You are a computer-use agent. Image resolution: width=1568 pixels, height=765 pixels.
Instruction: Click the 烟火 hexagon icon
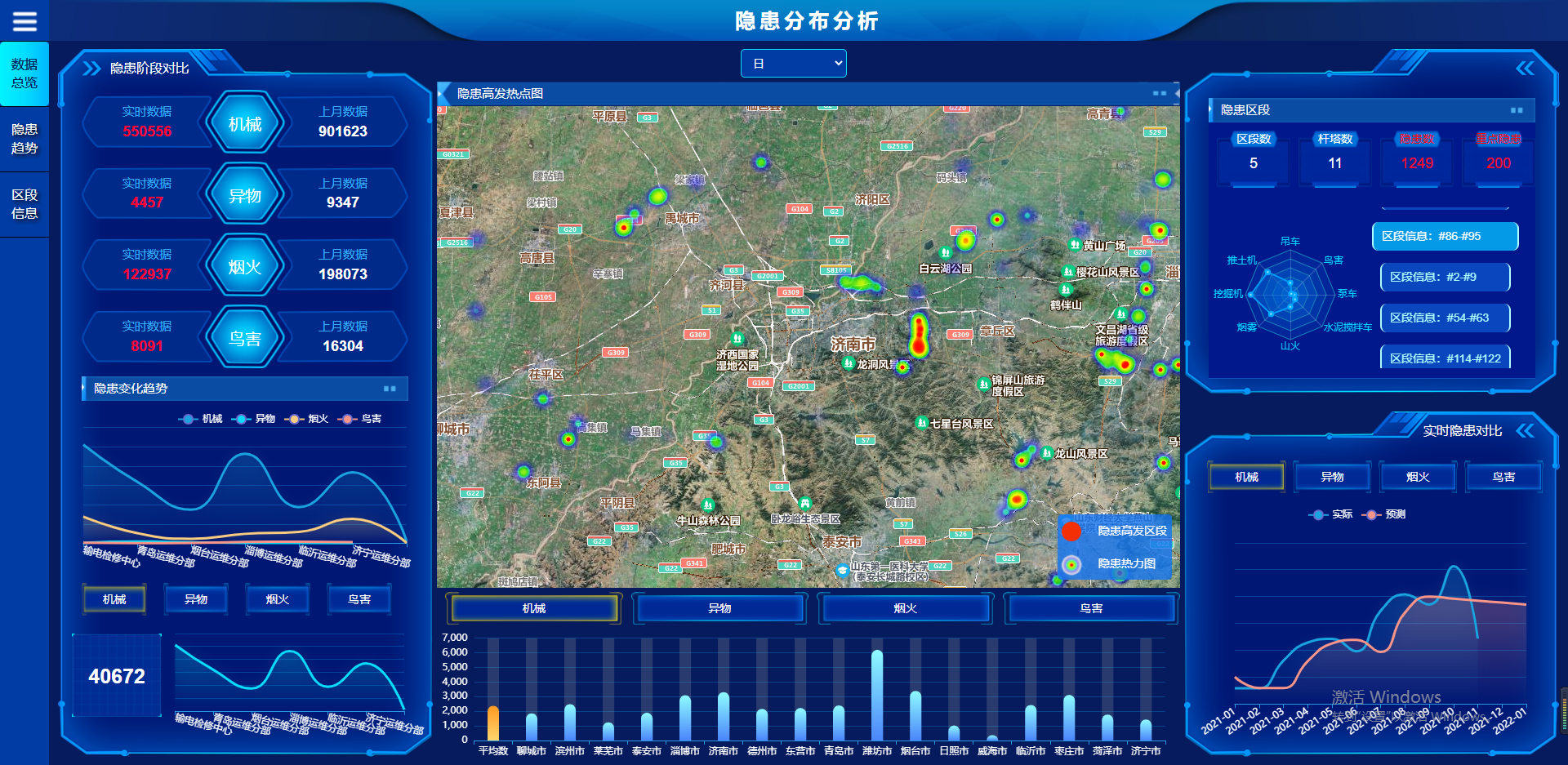[x=245, y=266]
